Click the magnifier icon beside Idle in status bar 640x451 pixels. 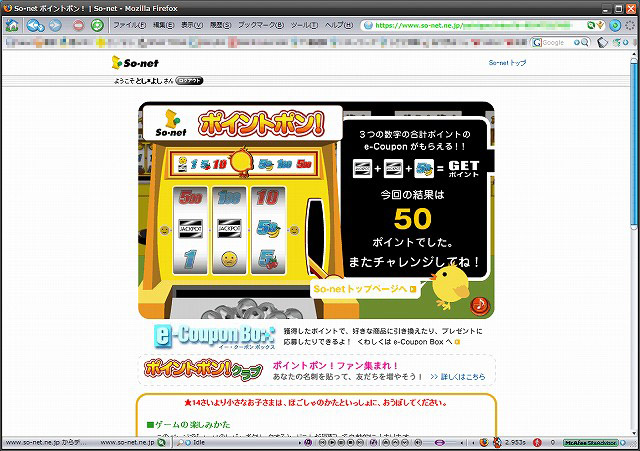point(180,443)
